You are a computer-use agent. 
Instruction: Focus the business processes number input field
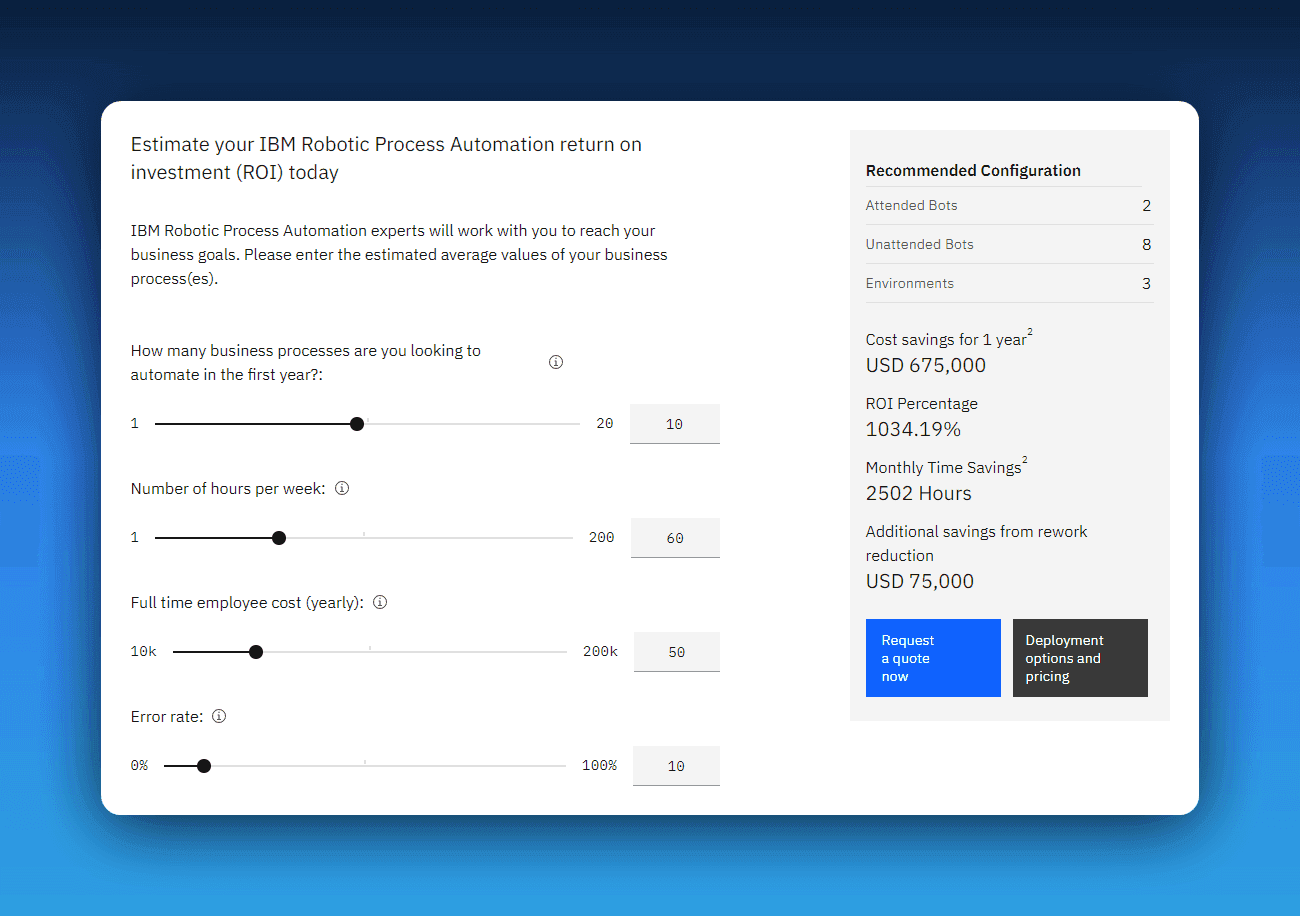coord(674,424)
